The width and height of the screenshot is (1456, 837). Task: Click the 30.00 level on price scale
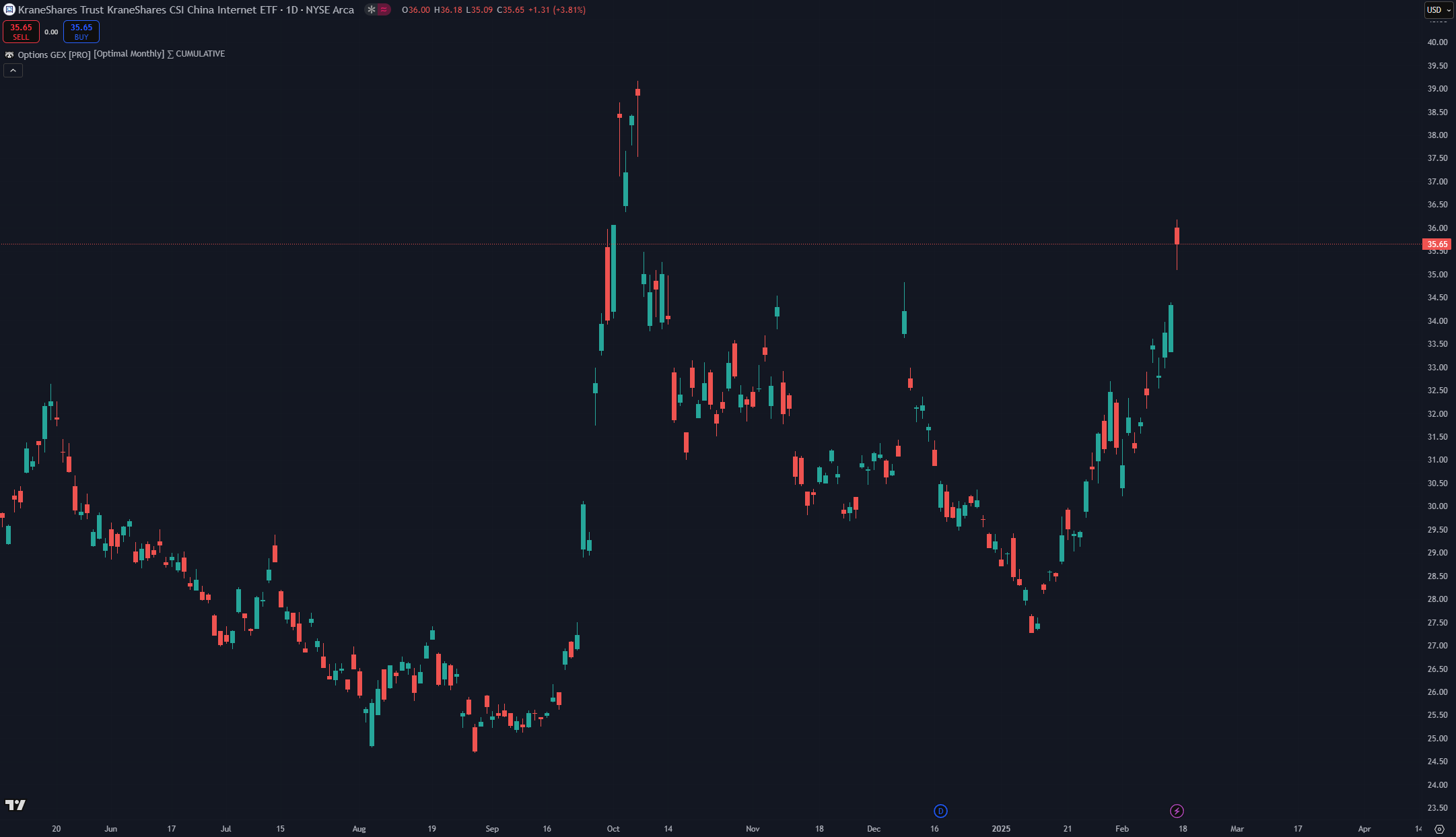(1437, 506)
